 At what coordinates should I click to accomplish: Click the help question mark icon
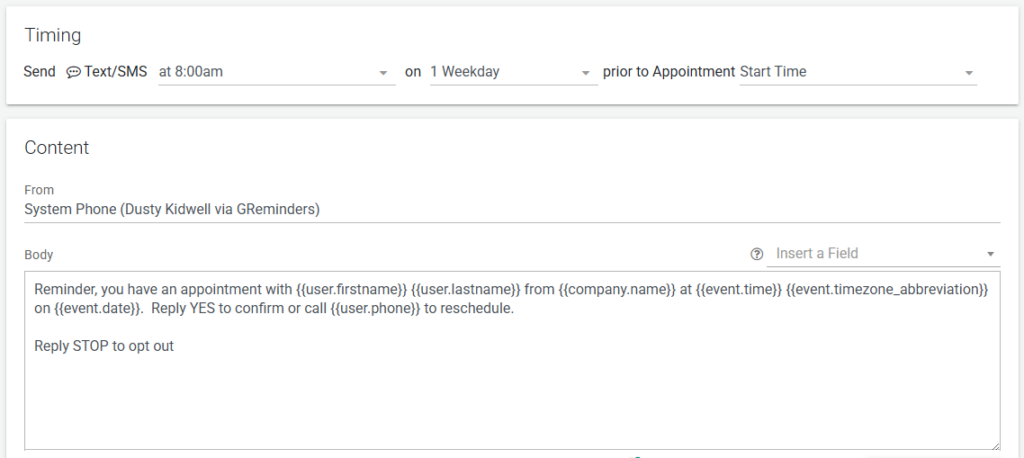point(756,254)
